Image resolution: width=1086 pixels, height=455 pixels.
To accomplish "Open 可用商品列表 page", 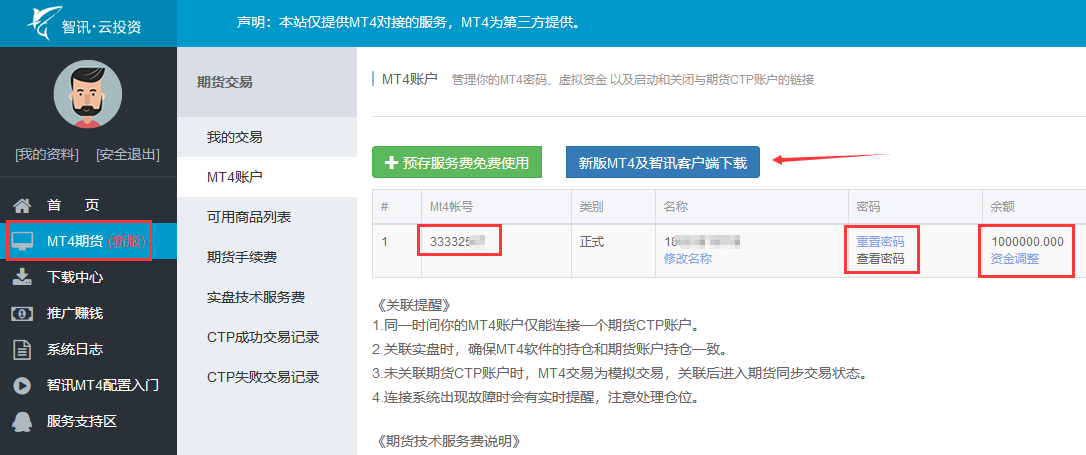I will pyautogui.click(x=249, y=217).
